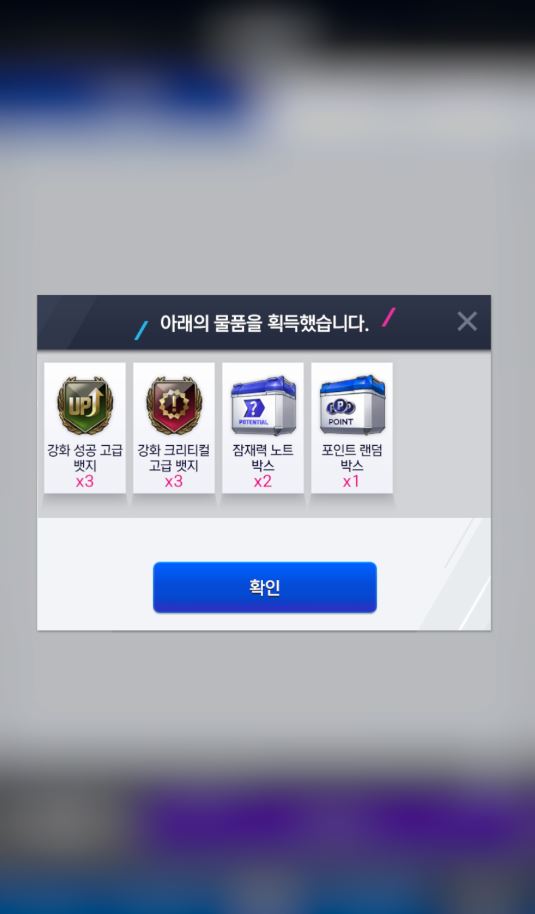The height and width of the screenshot is (914, 535).
Task: Click the 강화 크리티컬 고급 뱃지 item label
Action: click(x=174, y=458)
